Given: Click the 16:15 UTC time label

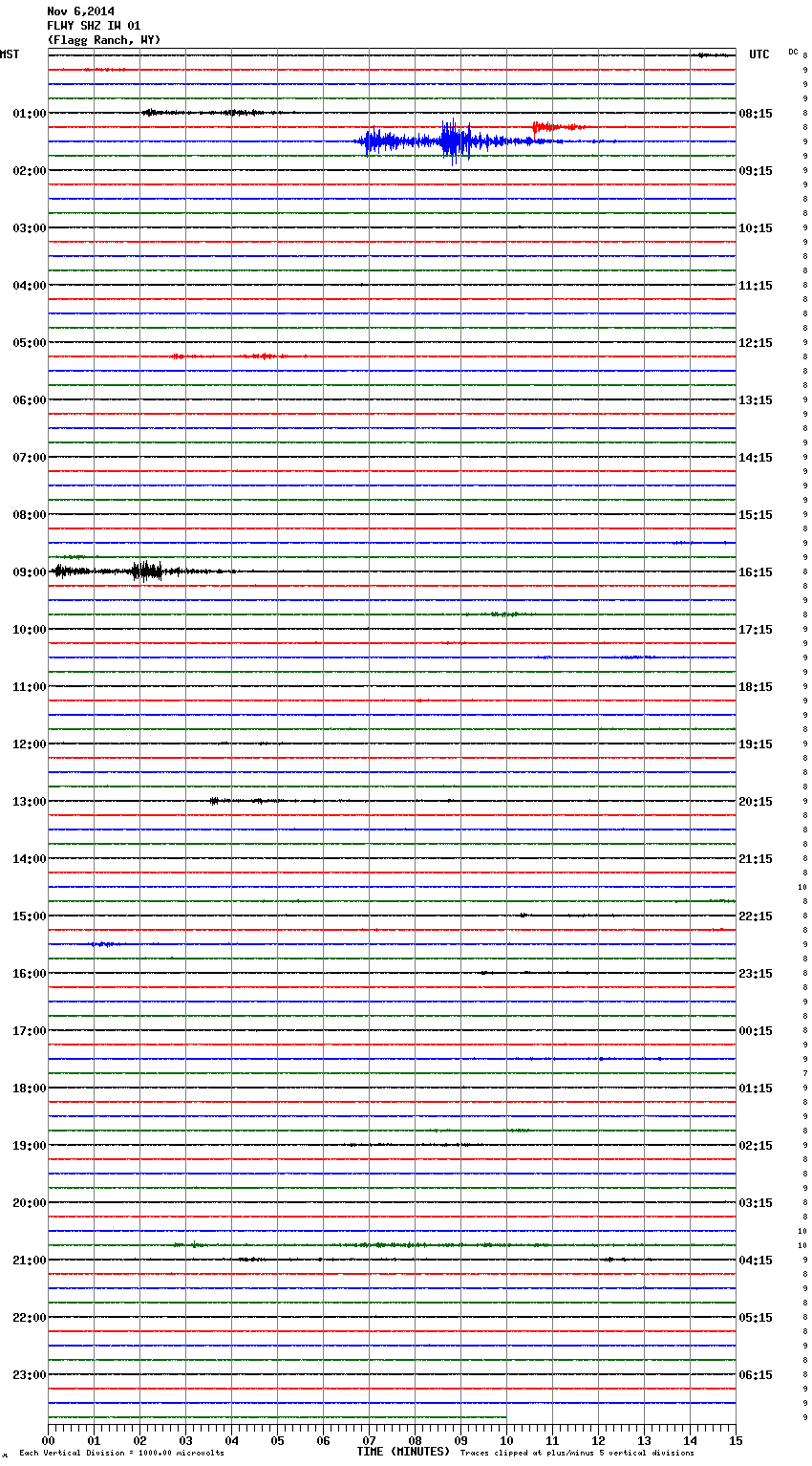Looking at the screenshot, I should pyautogui.click(x=756, y=572).
